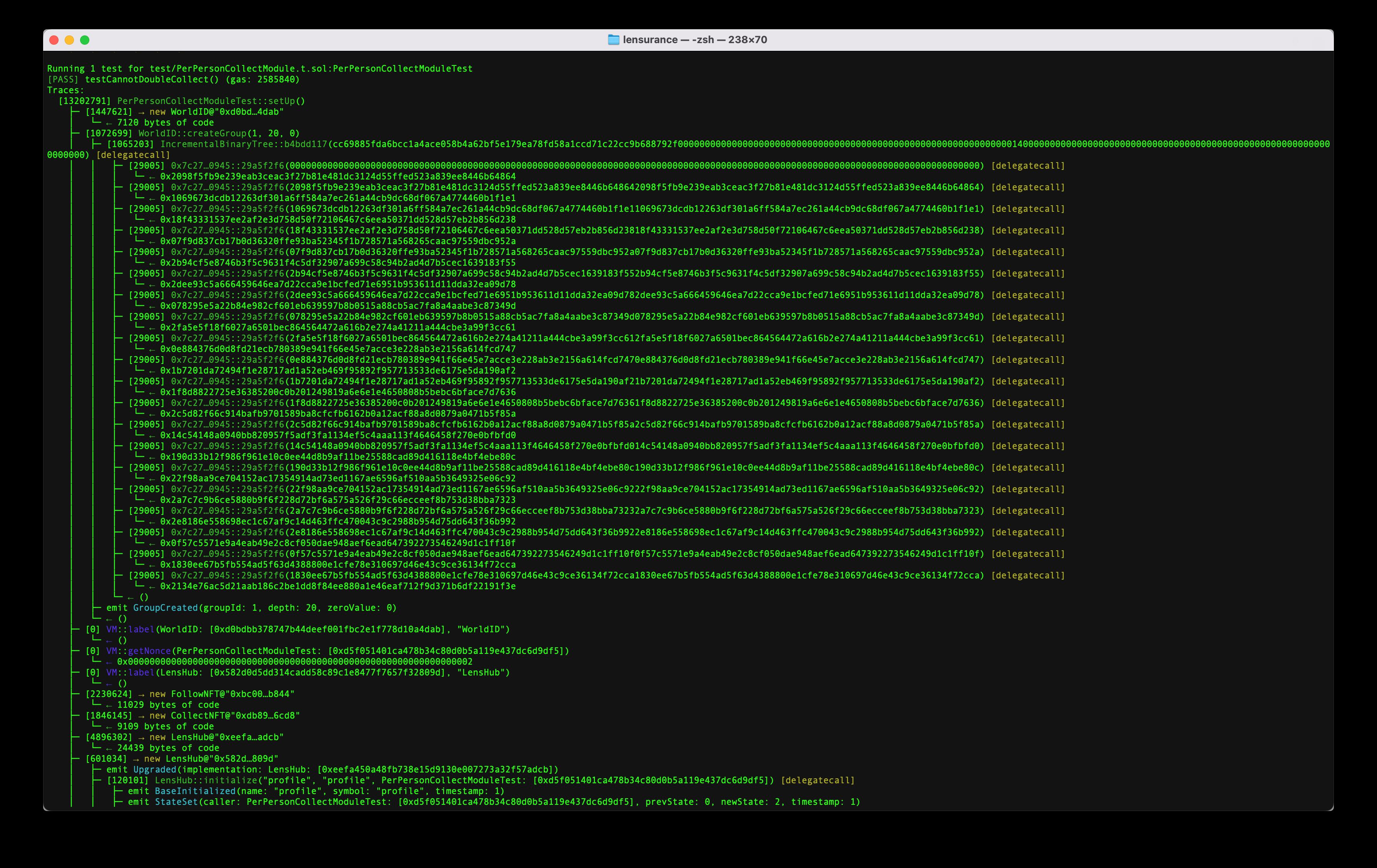Click "24439 bytes of code" line
1377x868 pixels.
tap(168, 748)
